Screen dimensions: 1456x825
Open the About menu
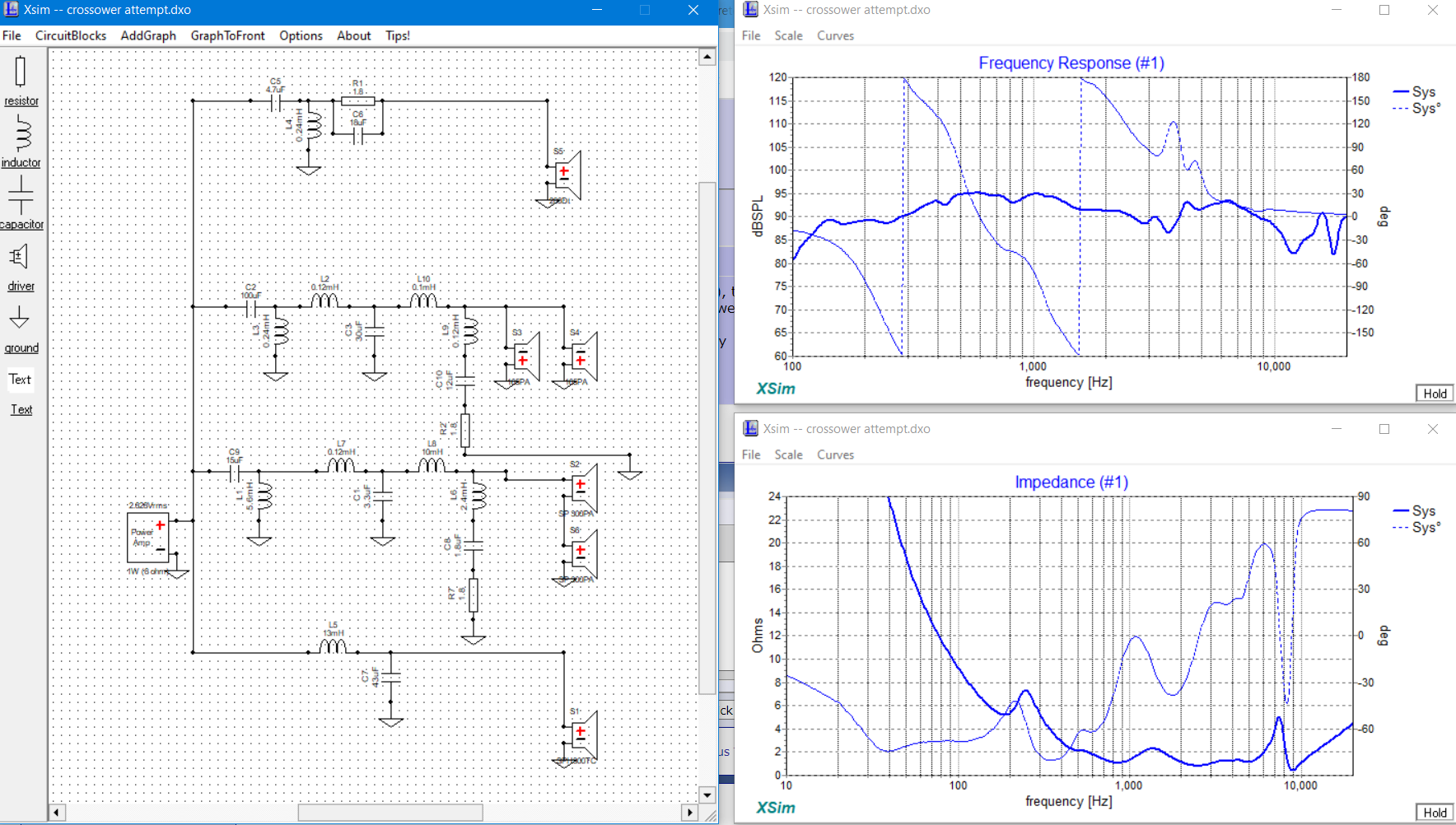(x=354, y=35)
